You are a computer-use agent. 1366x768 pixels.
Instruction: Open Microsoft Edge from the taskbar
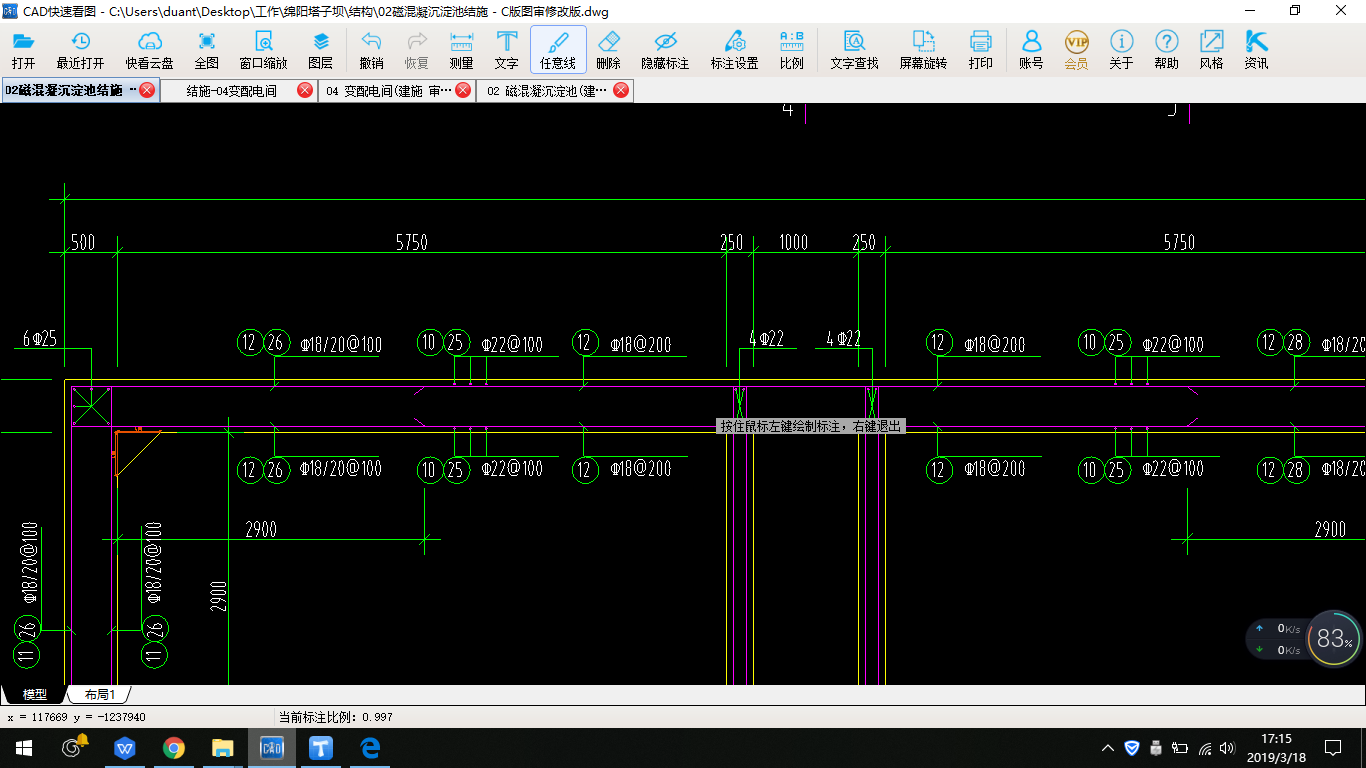(370, 748)
